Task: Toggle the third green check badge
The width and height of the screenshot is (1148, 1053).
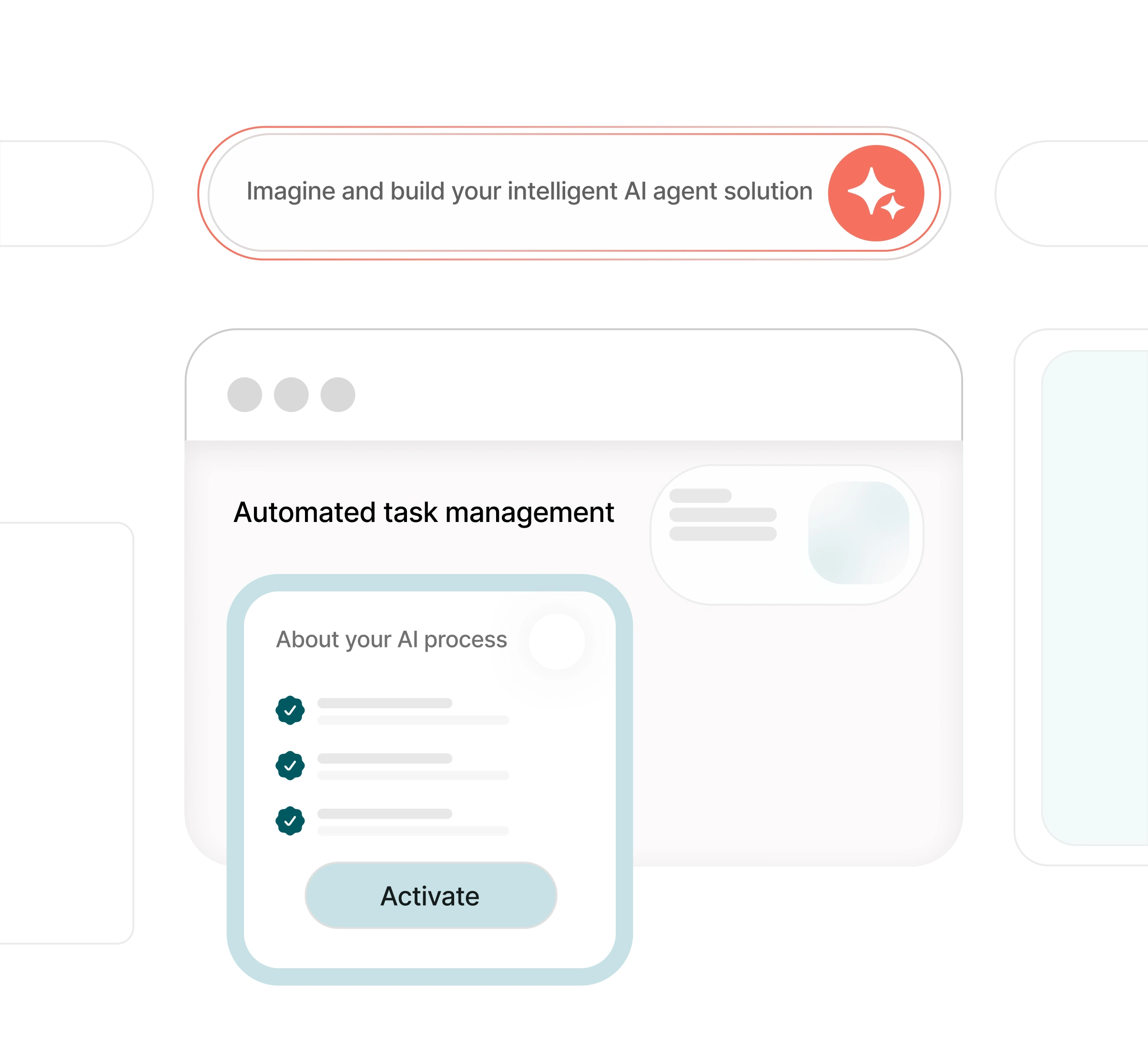Action: pos(290,820)
